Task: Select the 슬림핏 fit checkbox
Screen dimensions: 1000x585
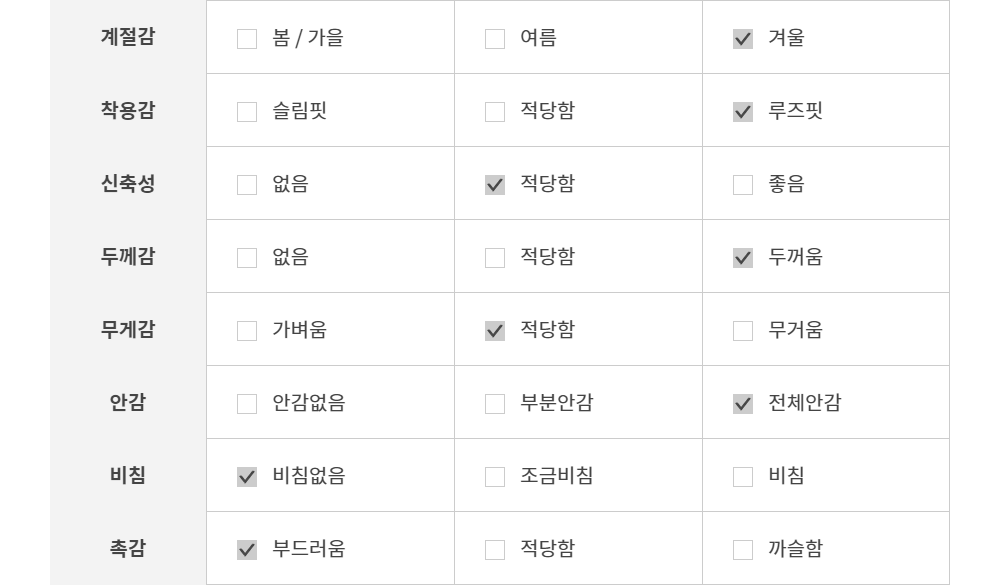Action: point(247,112)
